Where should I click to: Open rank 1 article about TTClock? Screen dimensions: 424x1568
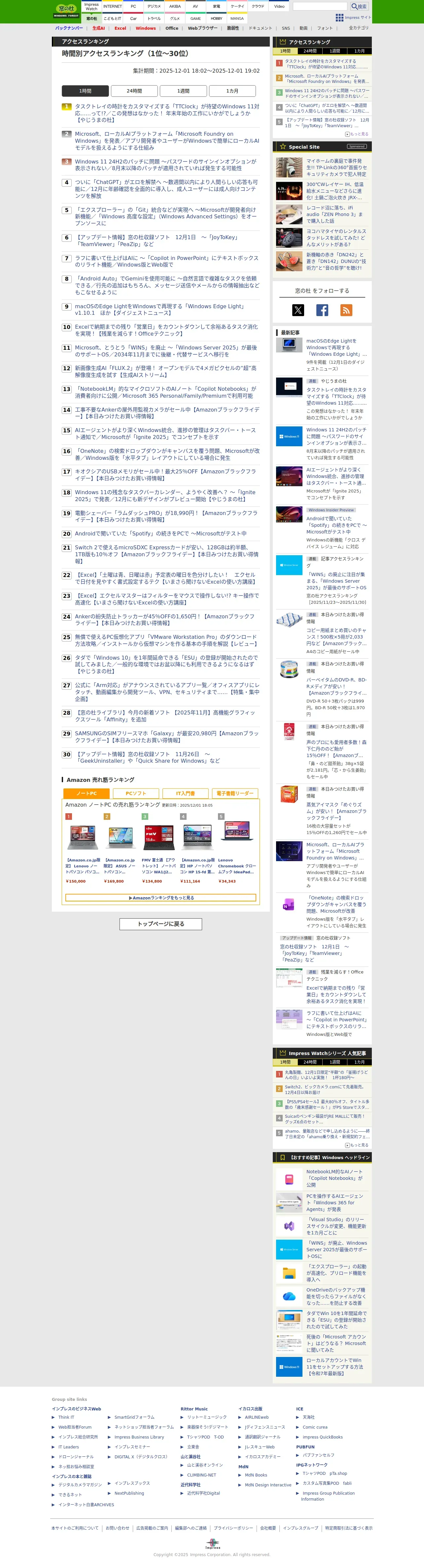pyautogui.click(x=167, y=113)
